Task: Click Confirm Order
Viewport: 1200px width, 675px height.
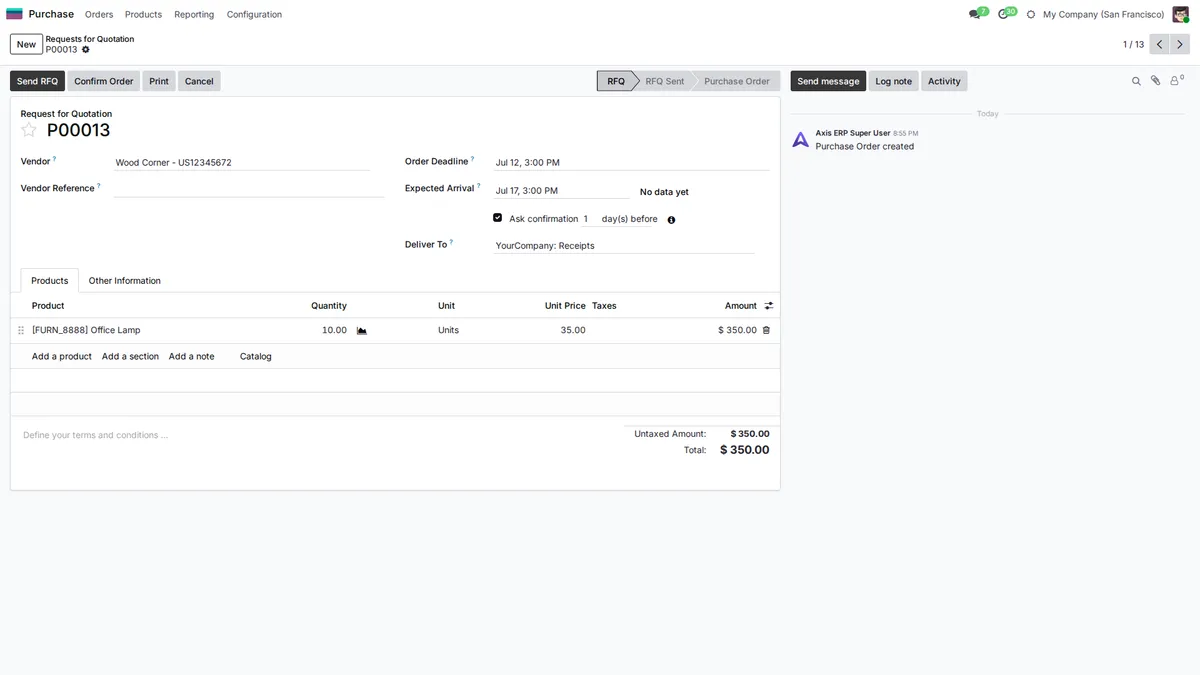Action: point(104,81)
